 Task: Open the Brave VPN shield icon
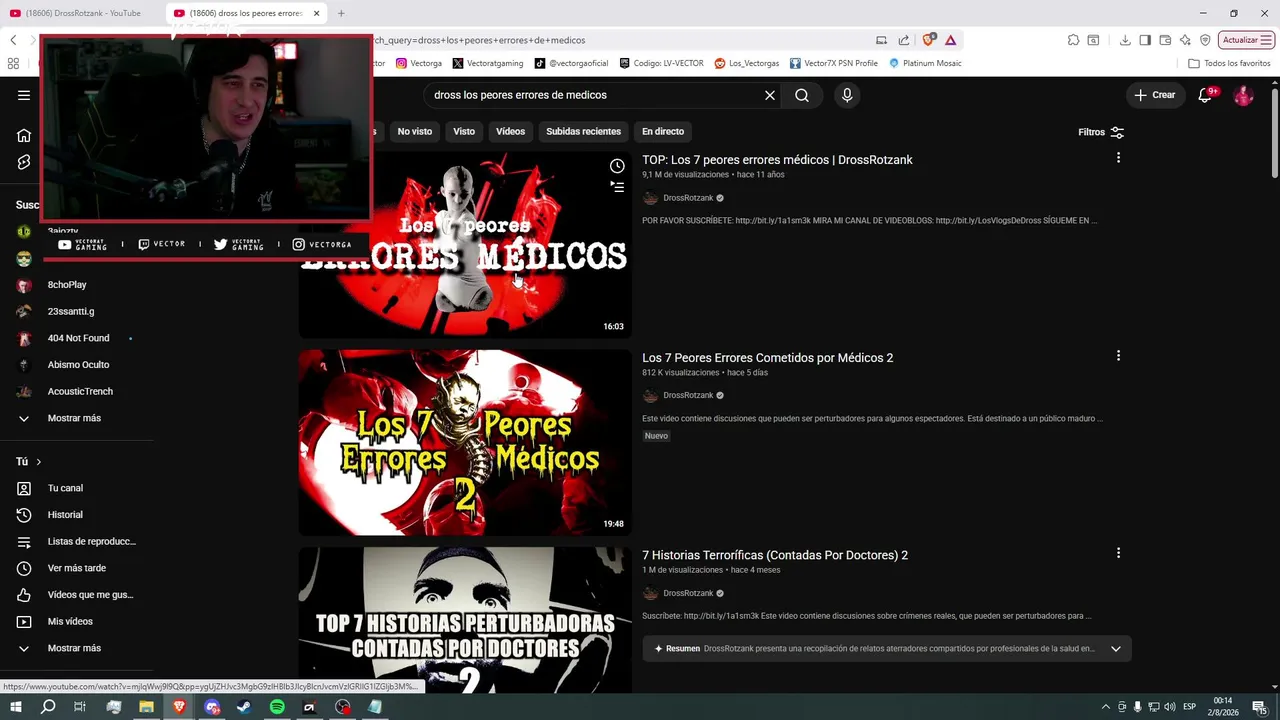(1205, 40)
